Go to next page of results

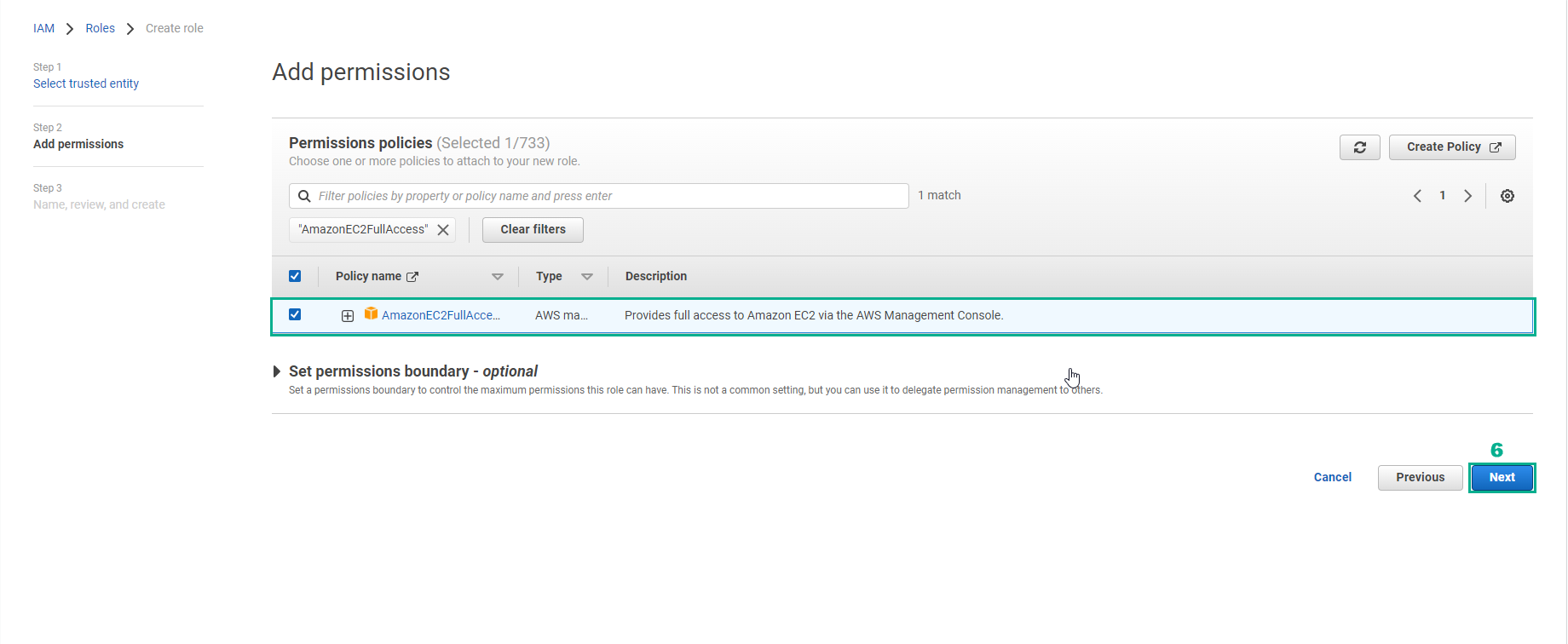1467,196
